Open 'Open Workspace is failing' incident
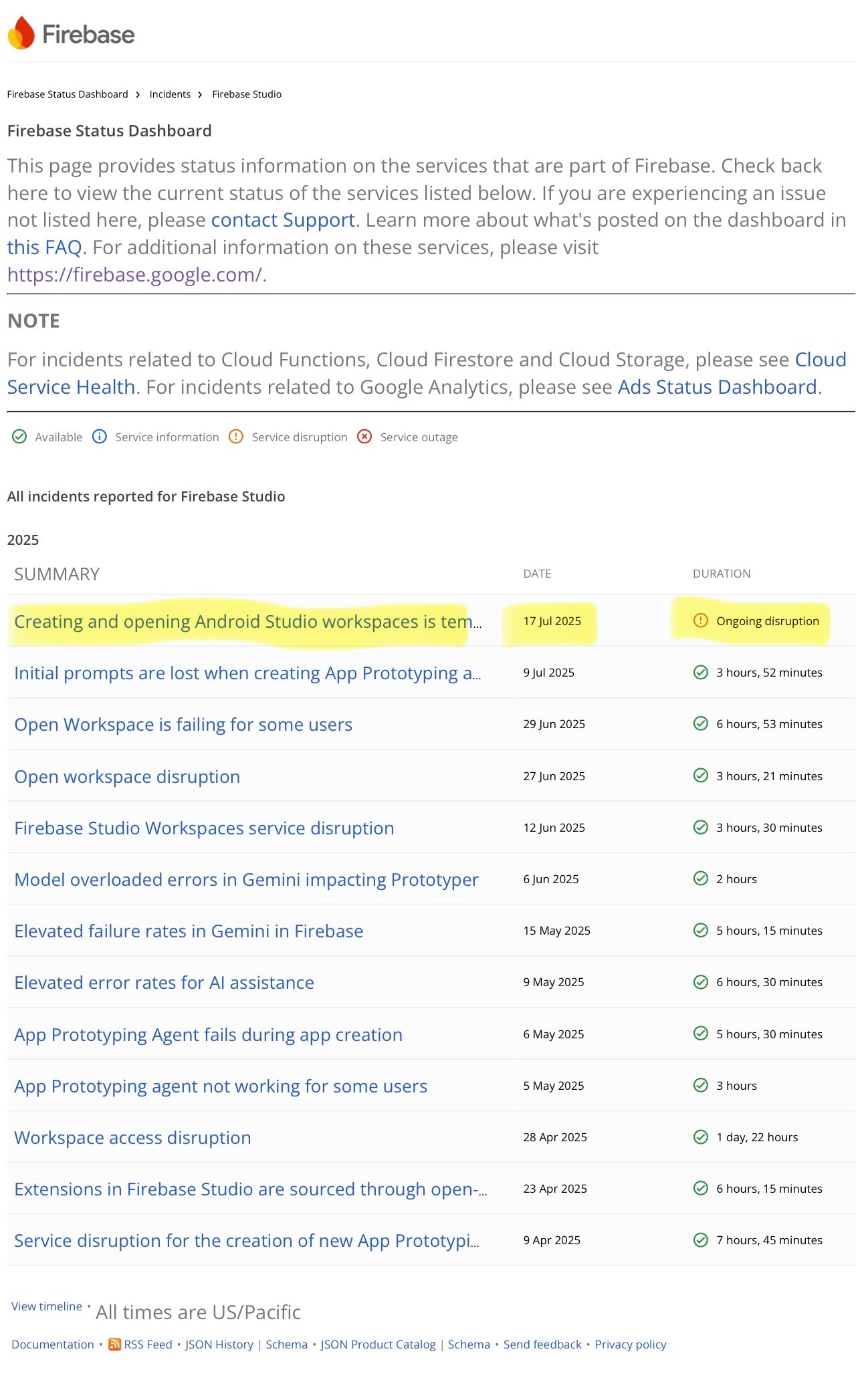Image resolution: width=862 pixels, height=1400 pixels. point(183,725)
